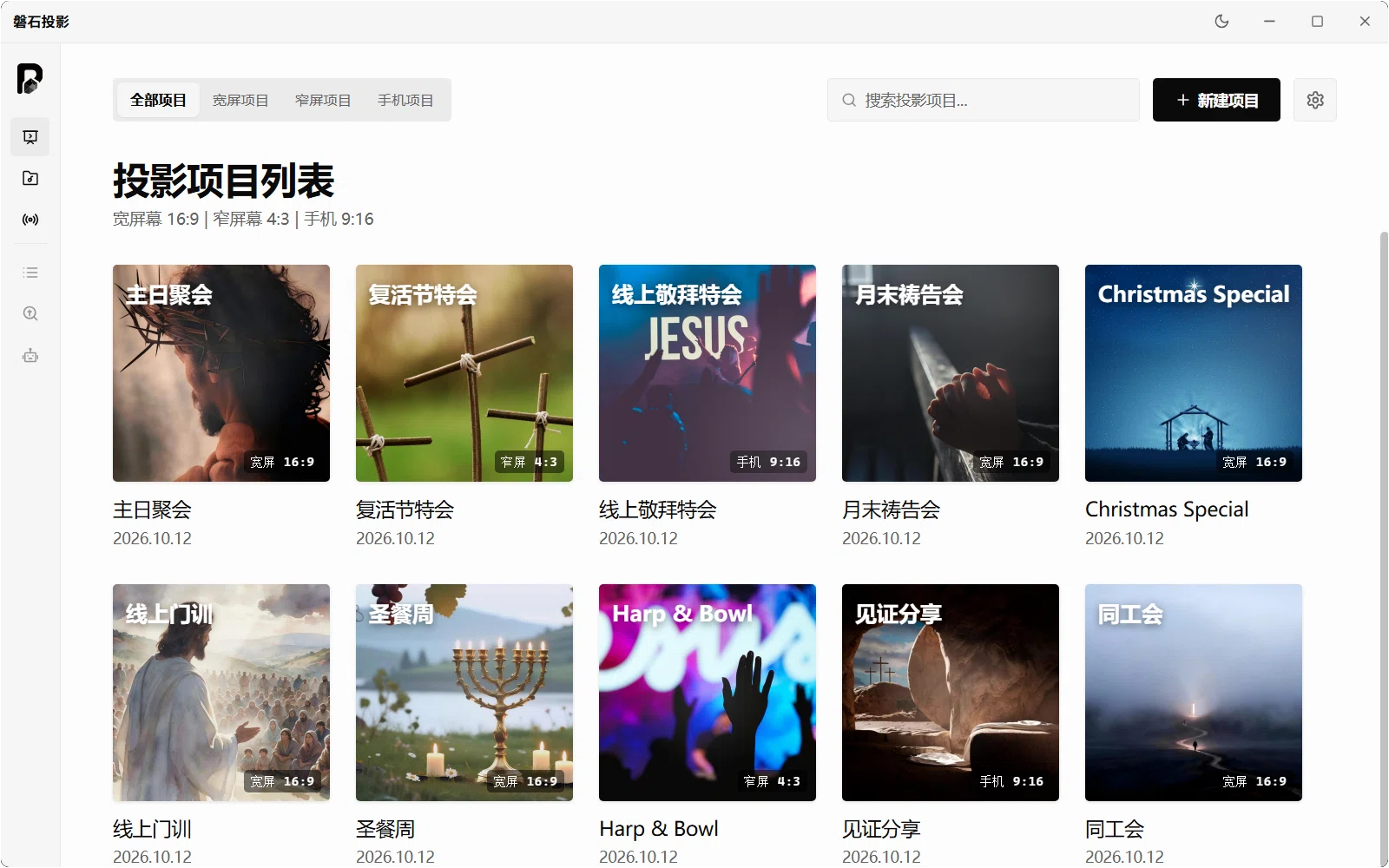
Task: Open the projection projects sidebar icon
Action: point(30,136)
